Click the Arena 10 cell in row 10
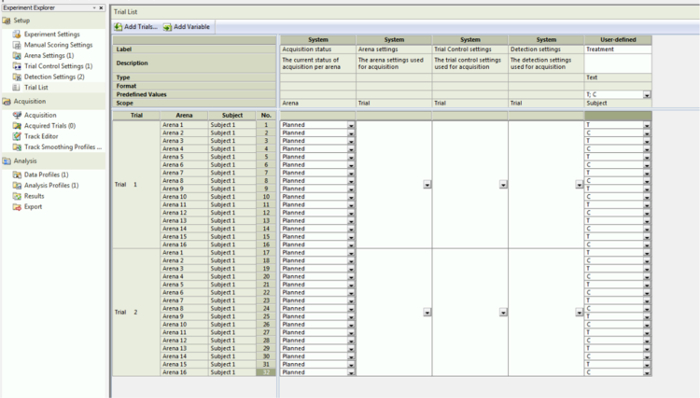Viewport: 700px width, 398px height. click(184, 197)
